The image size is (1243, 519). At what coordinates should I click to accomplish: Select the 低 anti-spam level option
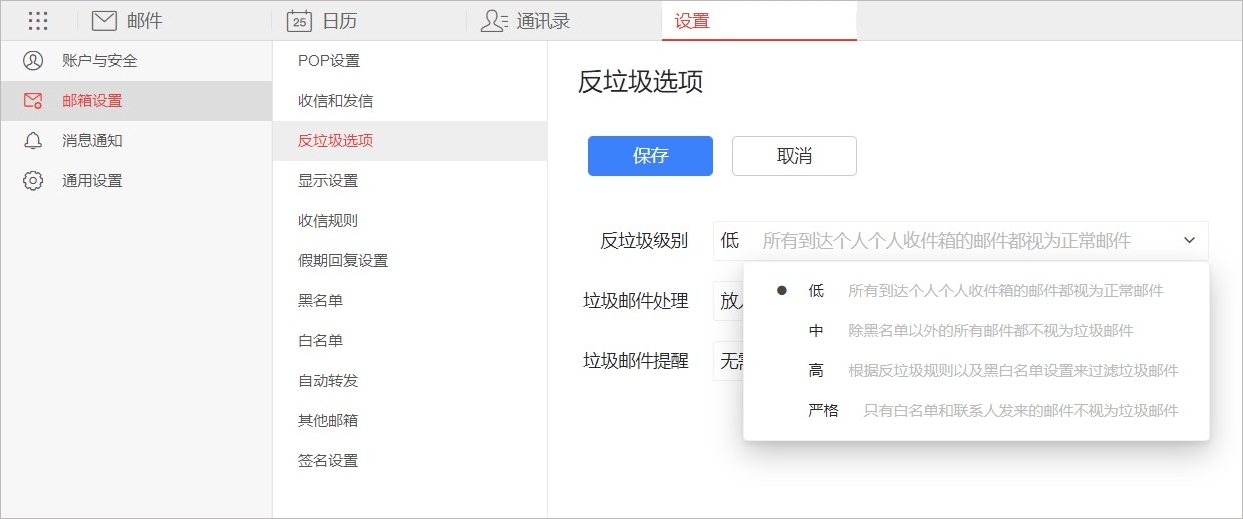[x=816, y=291]
